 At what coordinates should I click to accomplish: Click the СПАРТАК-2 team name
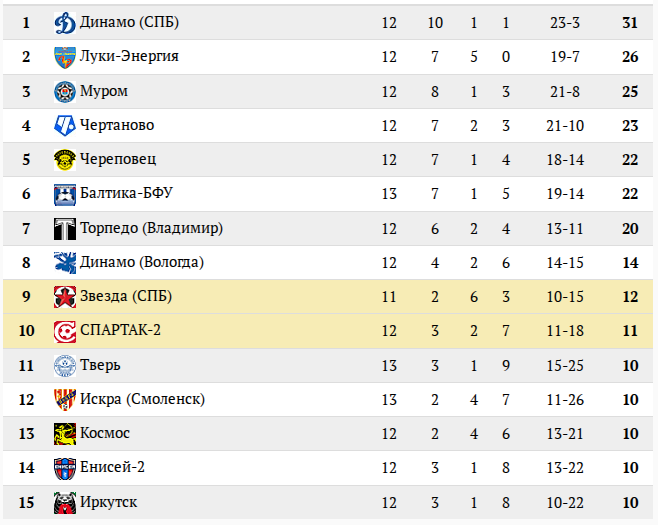pyautogui.click(x=120, y=330)
